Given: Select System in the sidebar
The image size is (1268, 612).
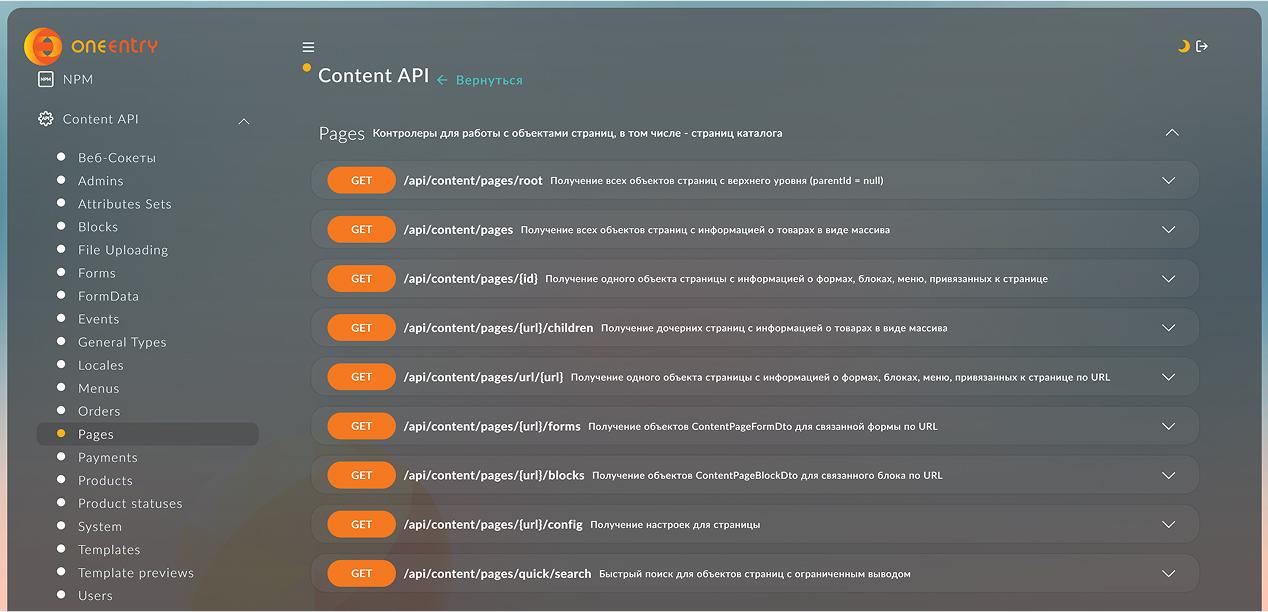Looking at the screenshot, I should 100,526.
